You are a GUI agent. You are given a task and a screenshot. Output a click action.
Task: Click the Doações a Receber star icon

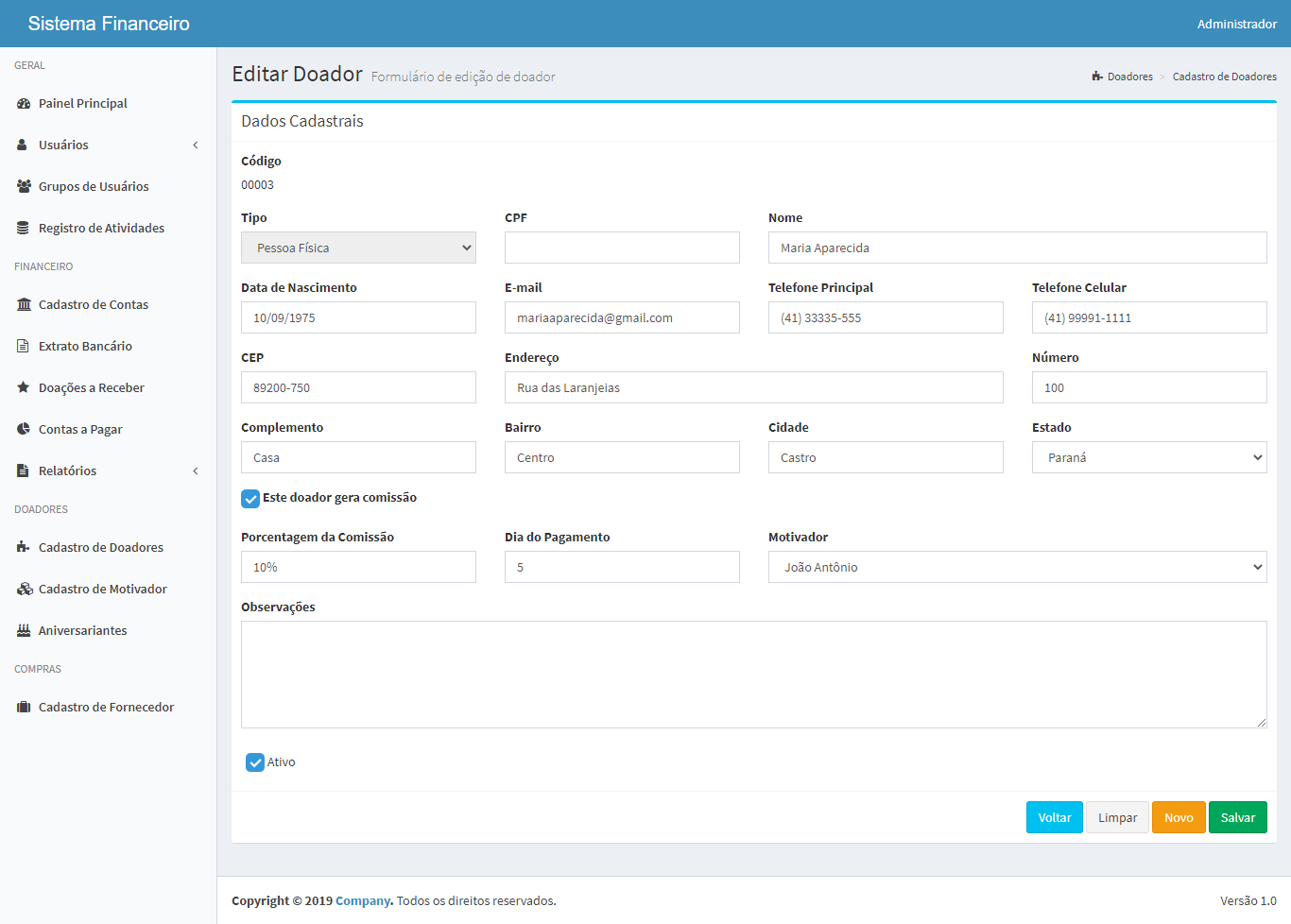pos(24,388)
